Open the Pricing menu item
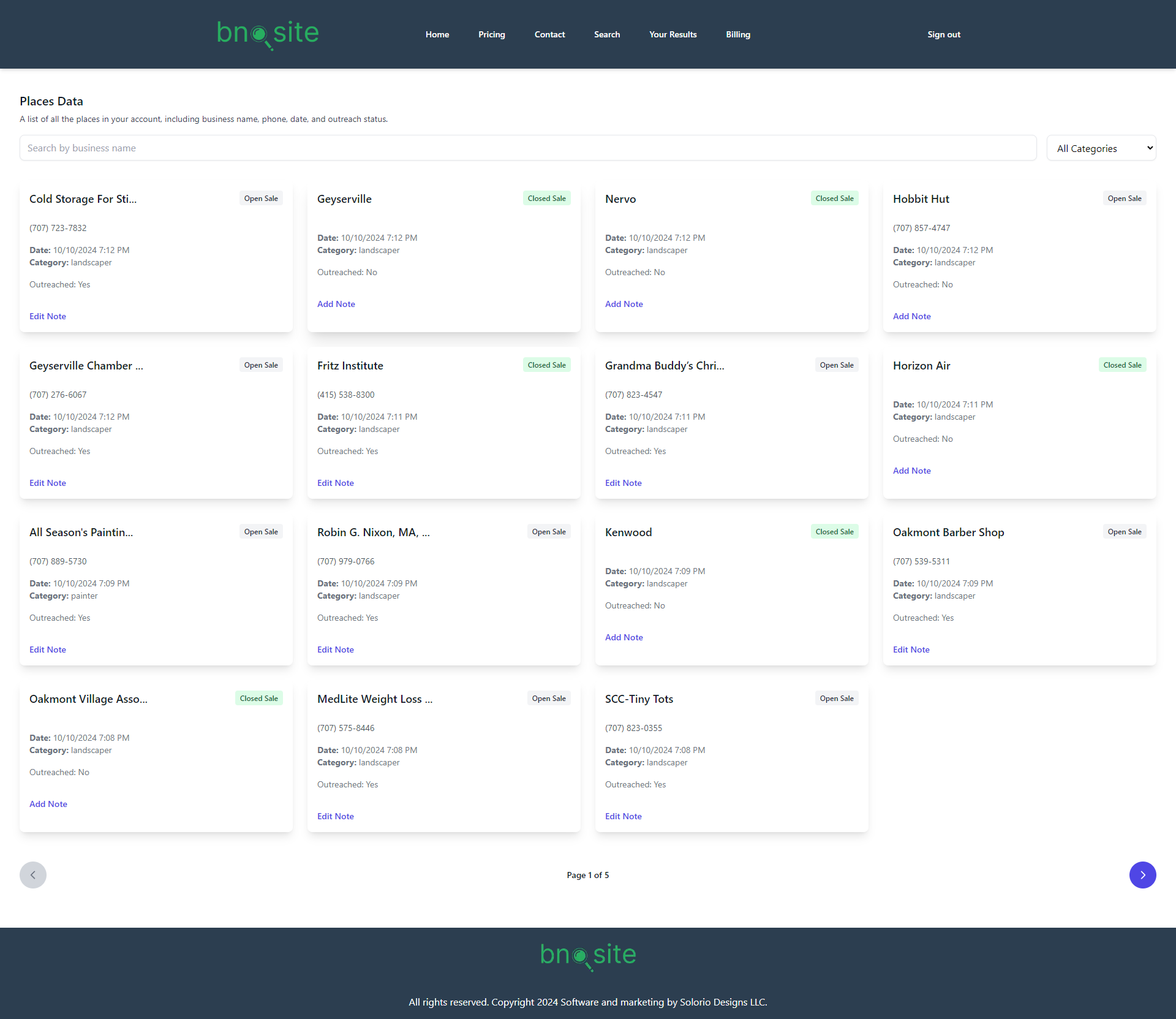This screenshot has height=1019, width=1176. tap(491, 34)
